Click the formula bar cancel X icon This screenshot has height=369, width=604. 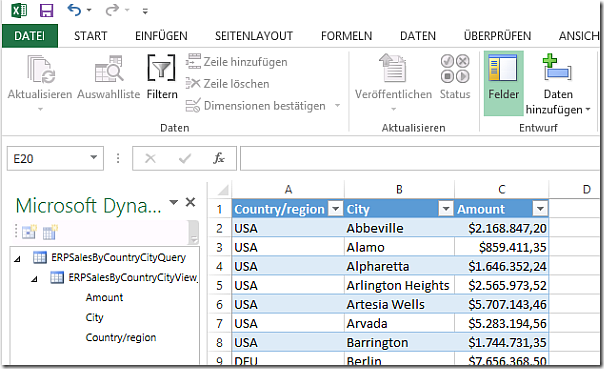coord(150,158)
